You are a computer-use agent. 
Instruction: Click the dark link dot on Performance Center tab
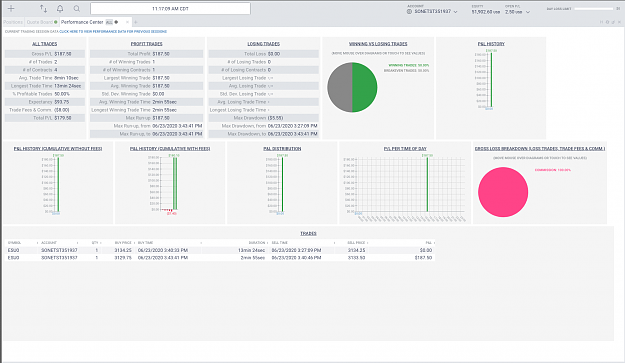(116, 22)
